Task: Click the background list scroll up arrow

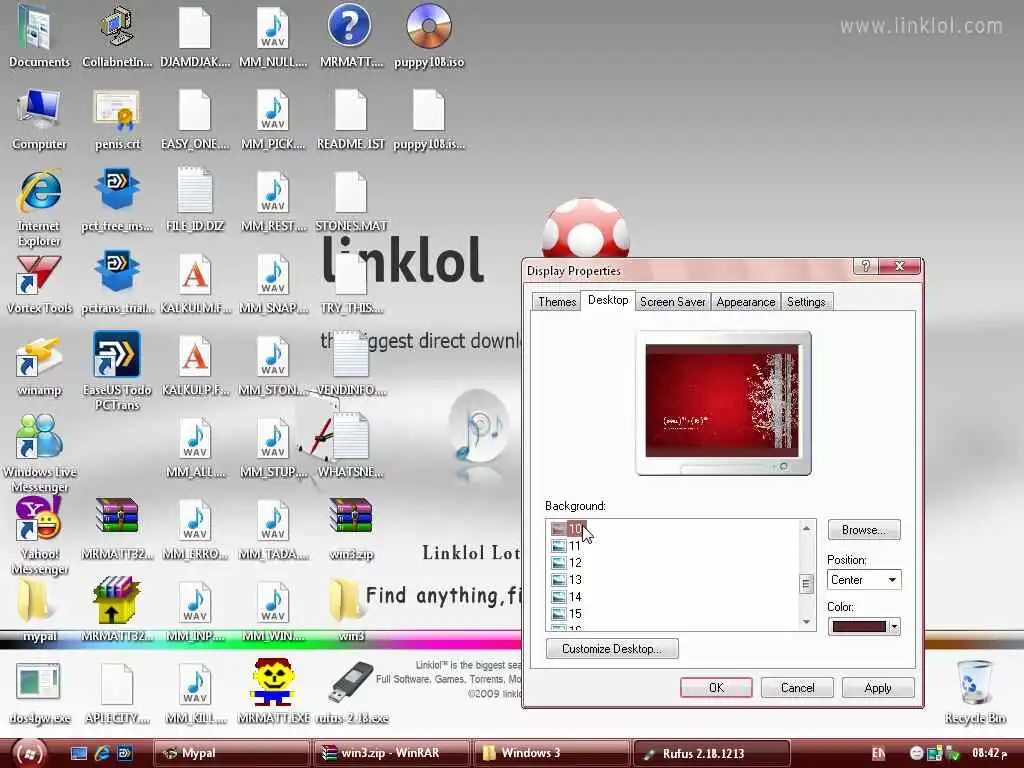Action: click(807, 528)
